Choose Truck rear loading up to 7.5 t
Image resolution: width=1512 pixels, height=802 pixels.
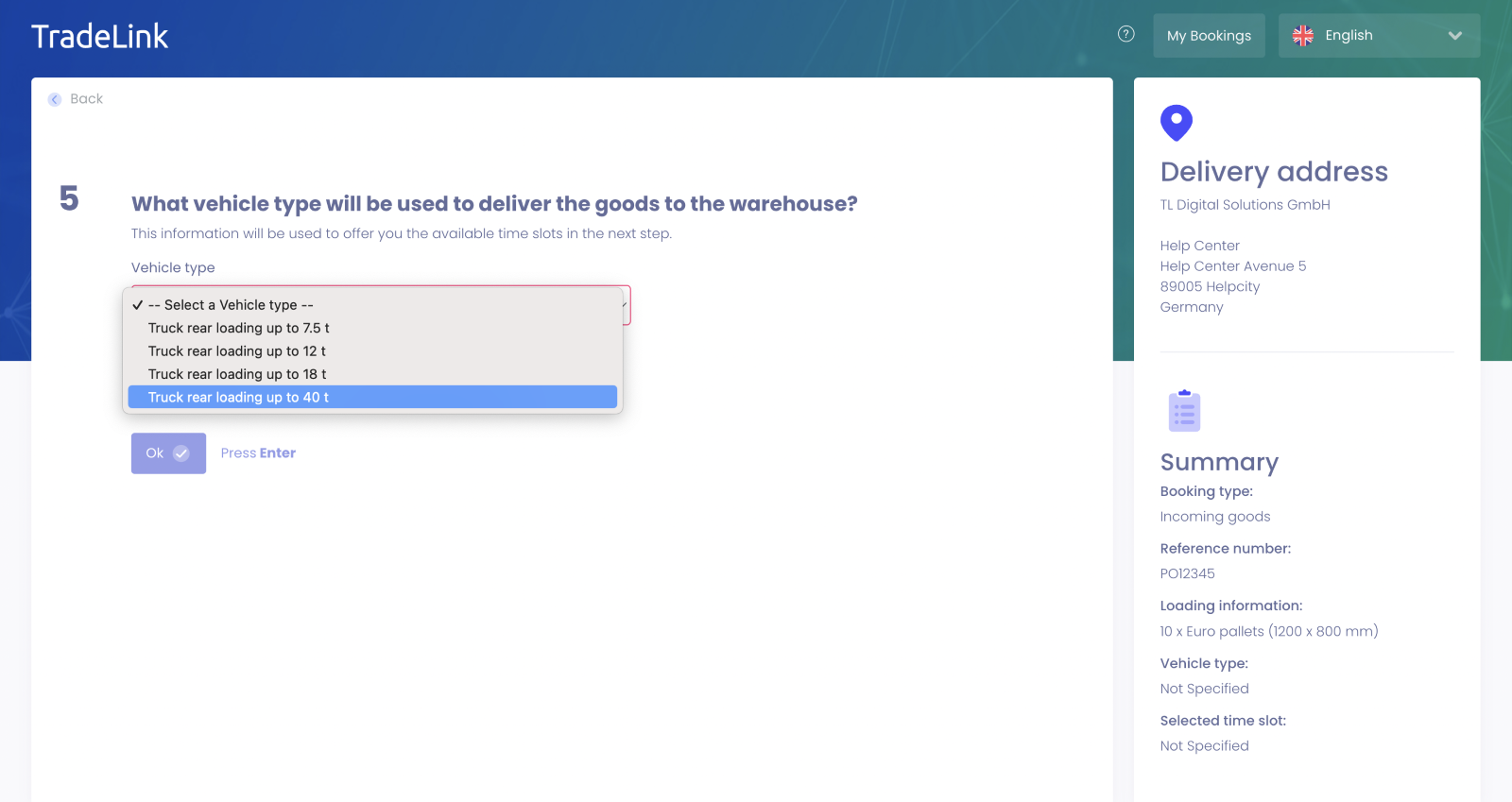pos(238,328)
